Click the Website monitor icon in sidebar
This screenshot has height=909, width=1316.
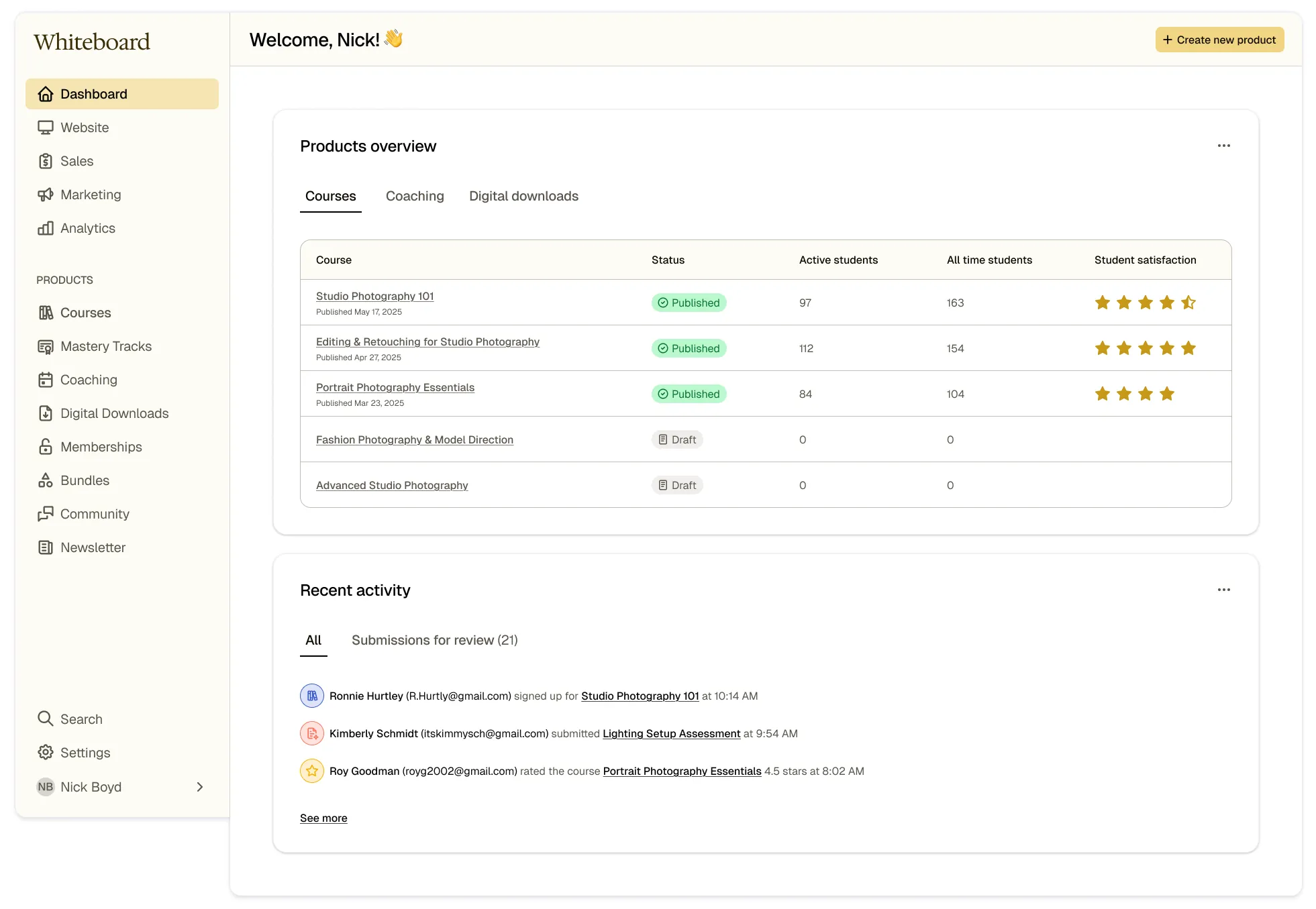[45, 127]
